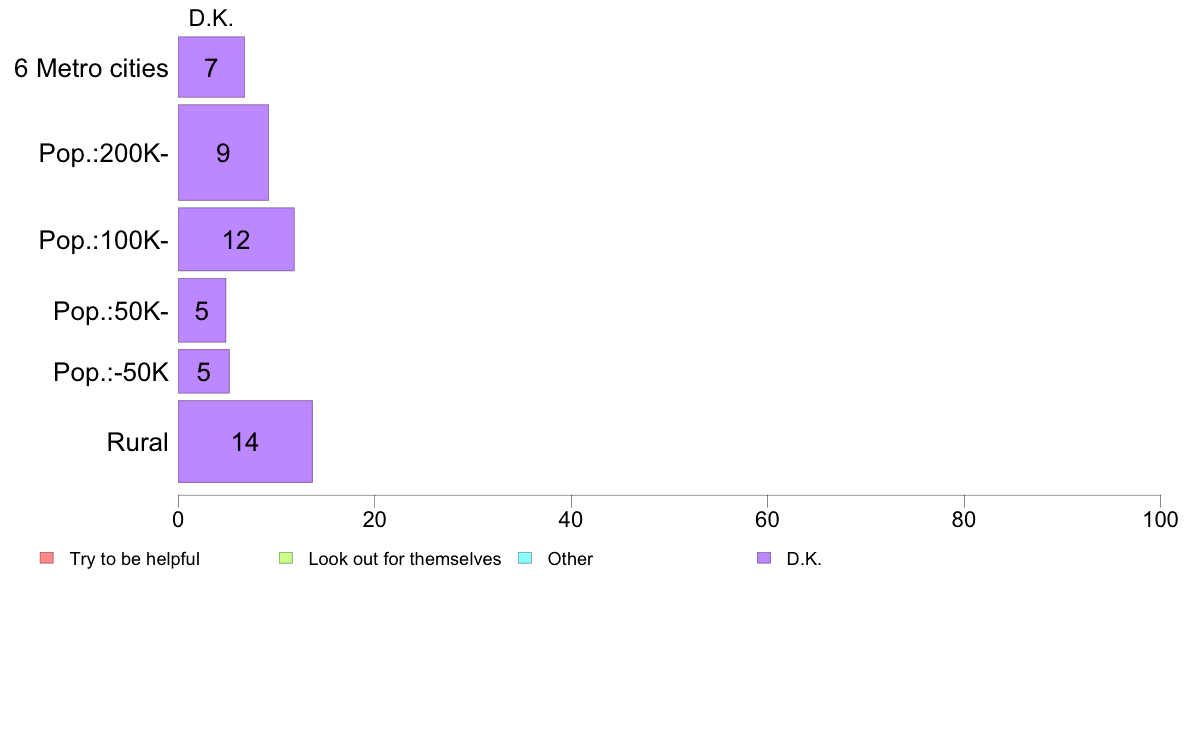The height and width of the screenshot is (736, 1188).
Task: Select the Pop.:50K- bar showing 5
Action: (202, 310)
